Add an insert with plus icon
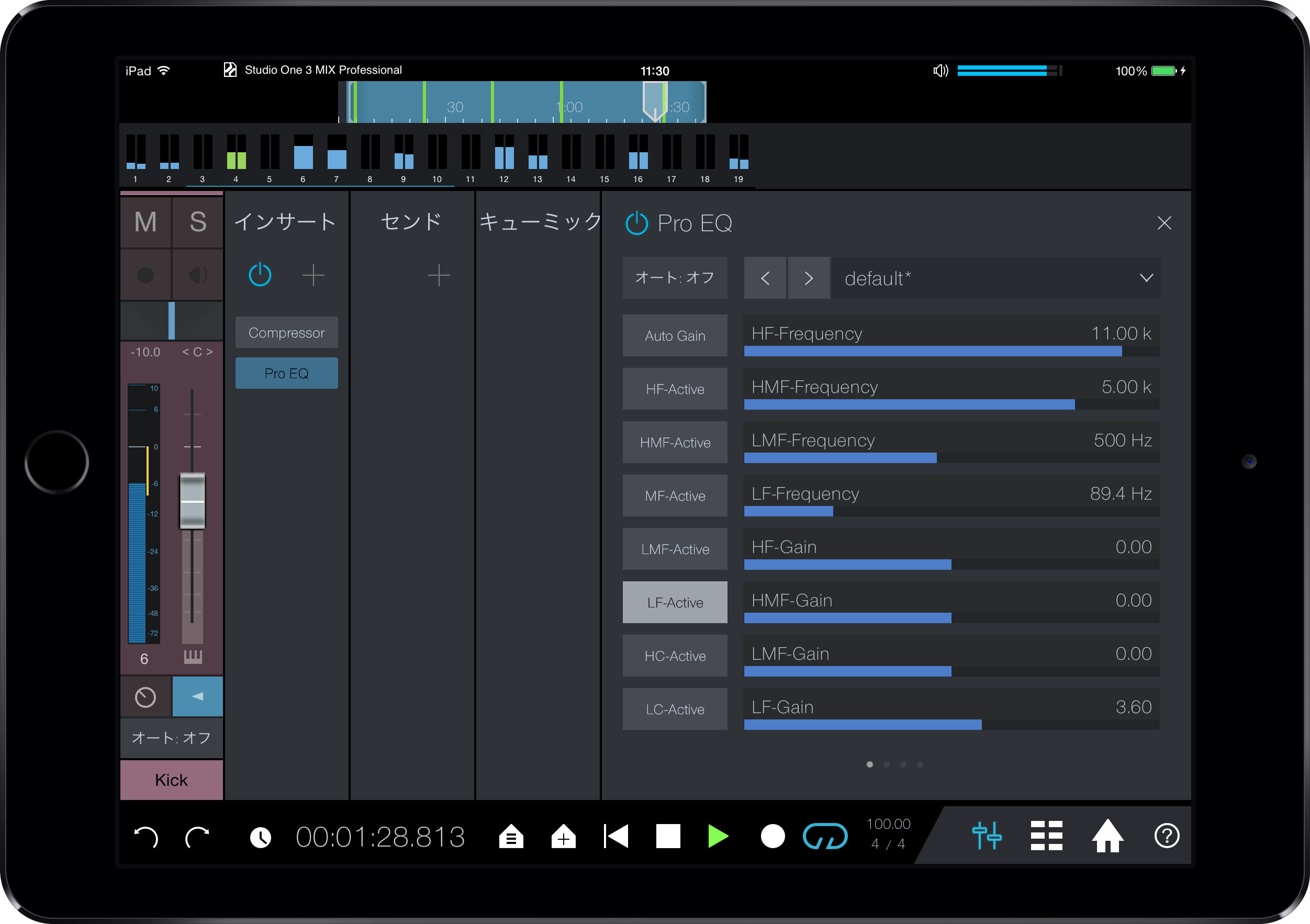Screen dimensions: 1310x924 (313, 276)
